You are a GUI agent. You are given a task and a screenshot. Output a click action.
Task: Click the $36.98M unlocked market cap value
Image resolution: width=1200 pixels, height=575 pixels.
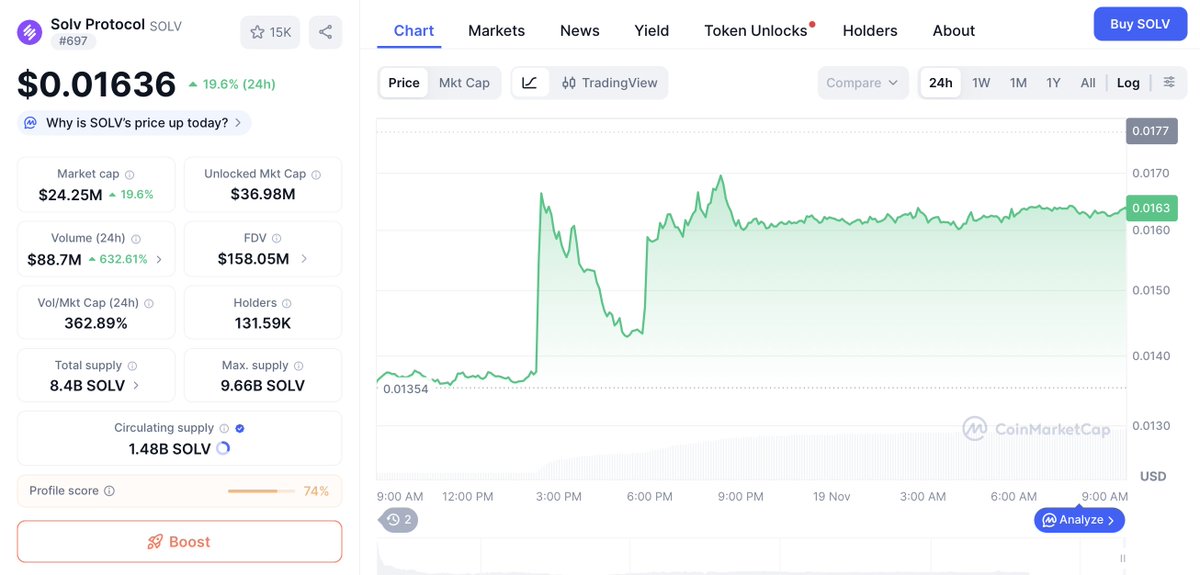pos(263,194)
